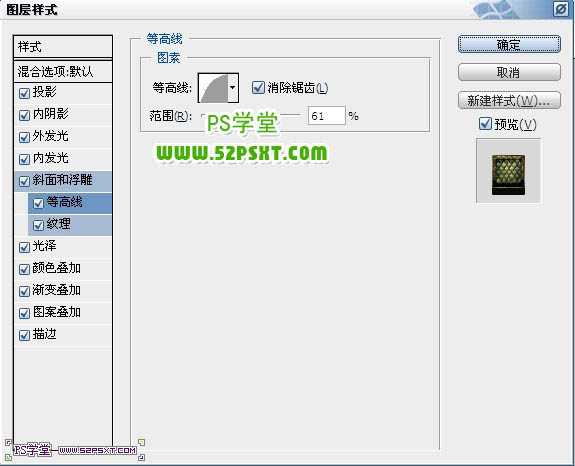Click 新建样式 new style button
575x466 pixels.
(x=509, y=100)
